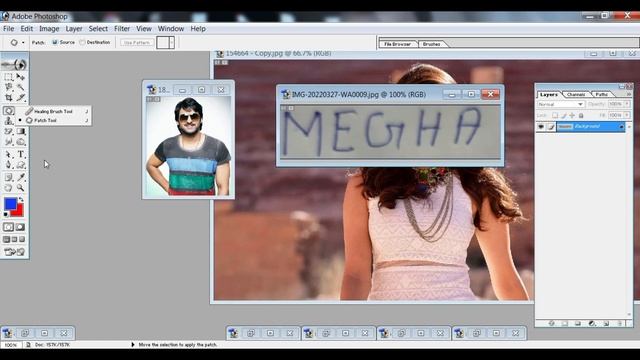Open the pattern picker dropdown arrow
The image size is (640, 360).
point(172,42)
